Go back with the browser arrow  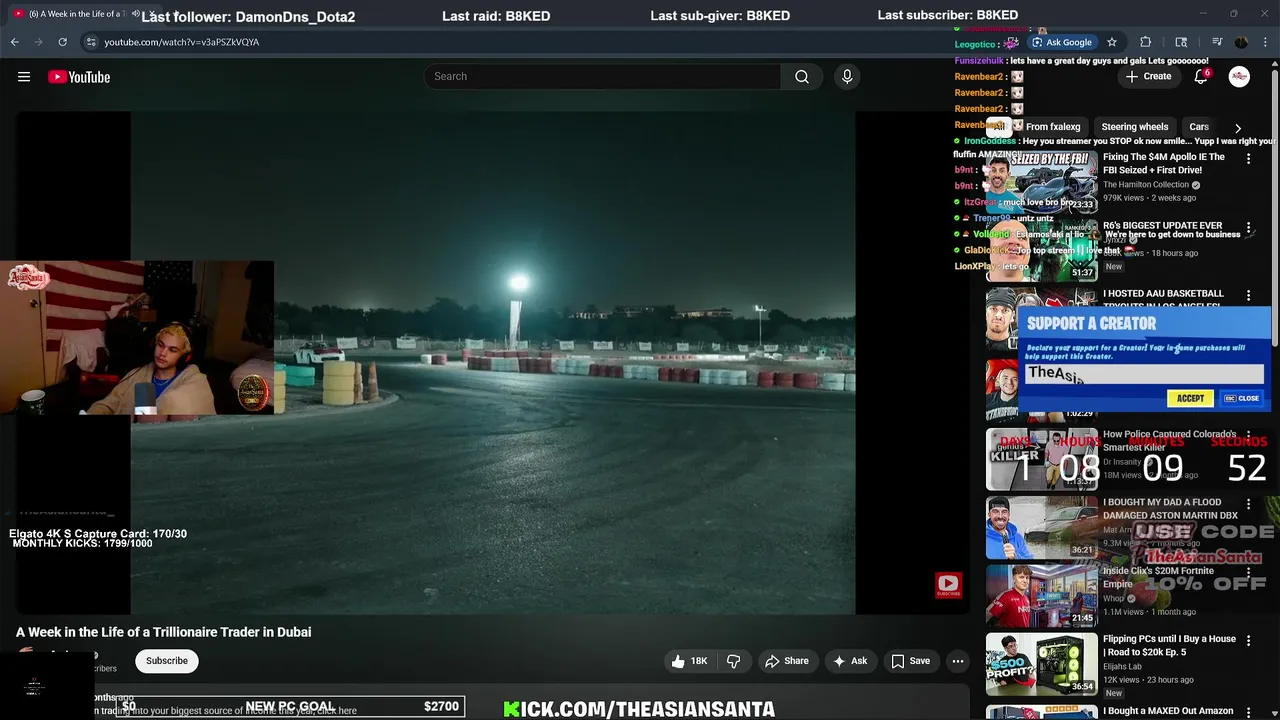point(15,42)
